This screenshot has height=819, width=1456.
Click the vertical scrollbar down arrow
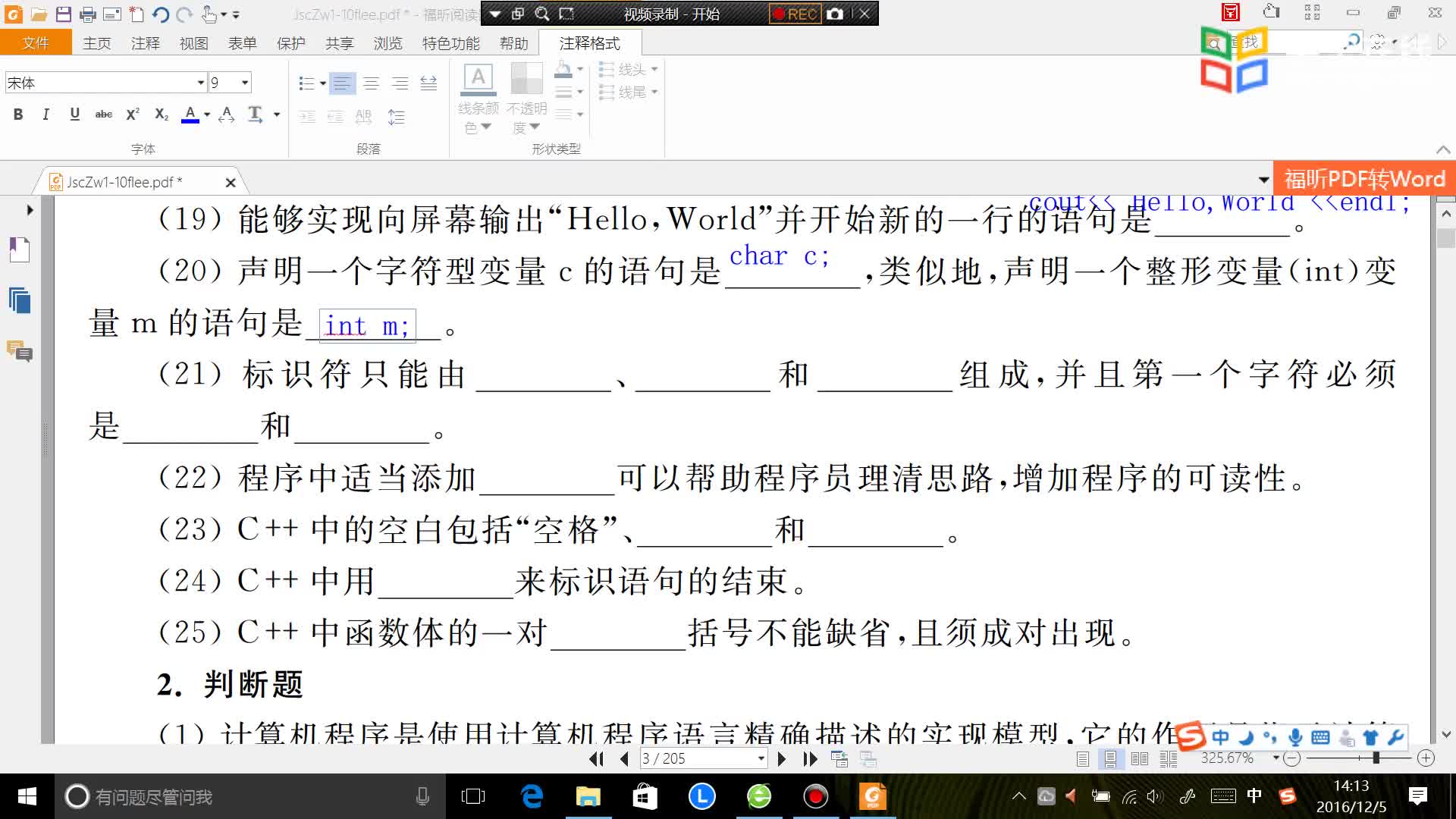pyautogui.click(x=1446, y=734)
